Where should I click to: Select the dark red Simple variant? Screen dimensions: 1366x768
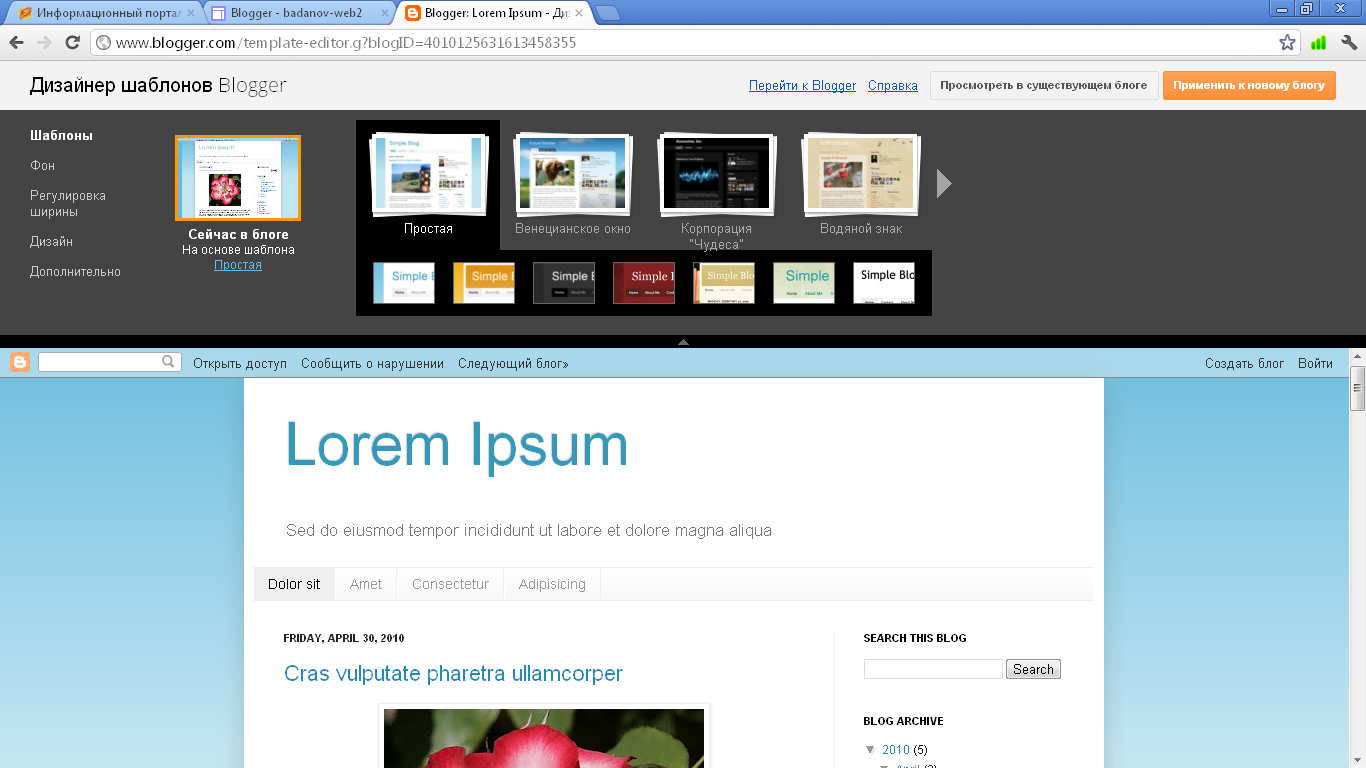[644, 283]
